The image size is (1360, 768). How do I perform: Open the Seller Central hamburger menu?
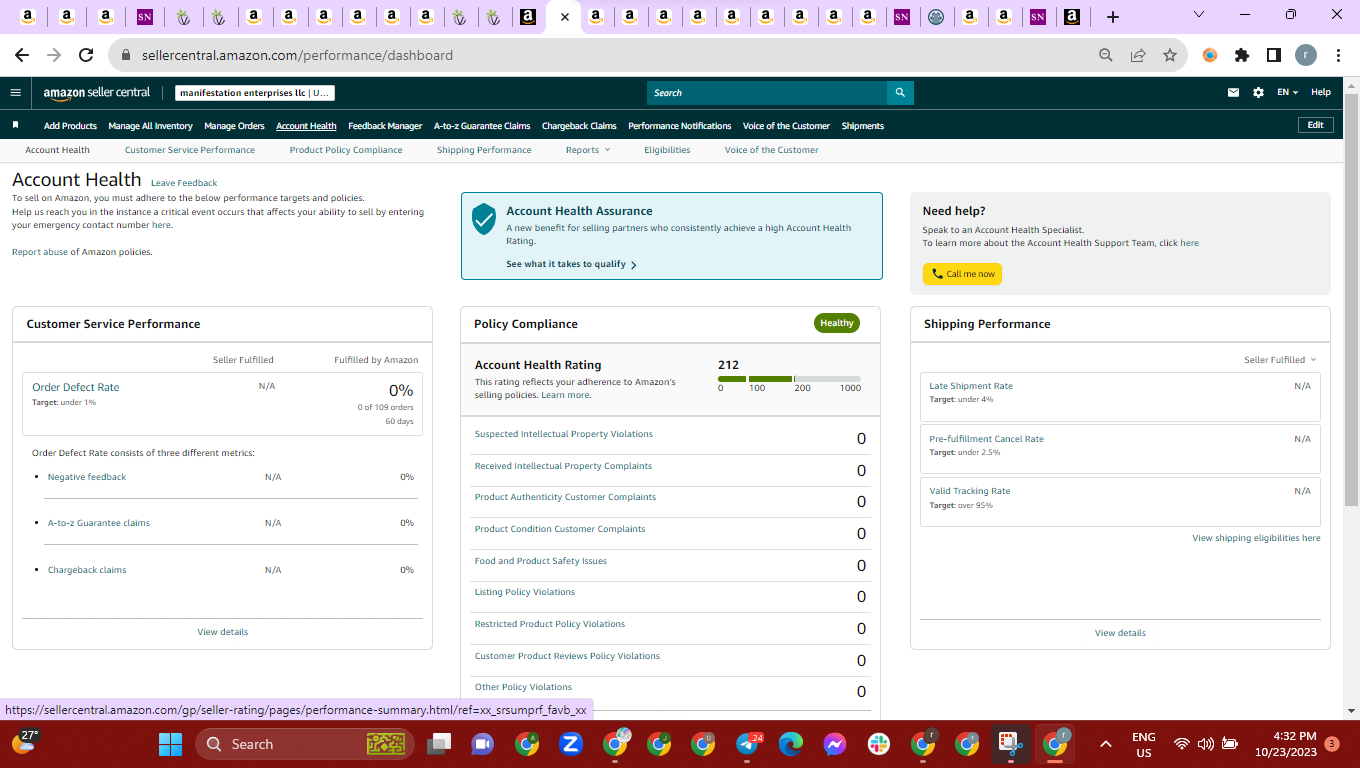tap(15, 93)
